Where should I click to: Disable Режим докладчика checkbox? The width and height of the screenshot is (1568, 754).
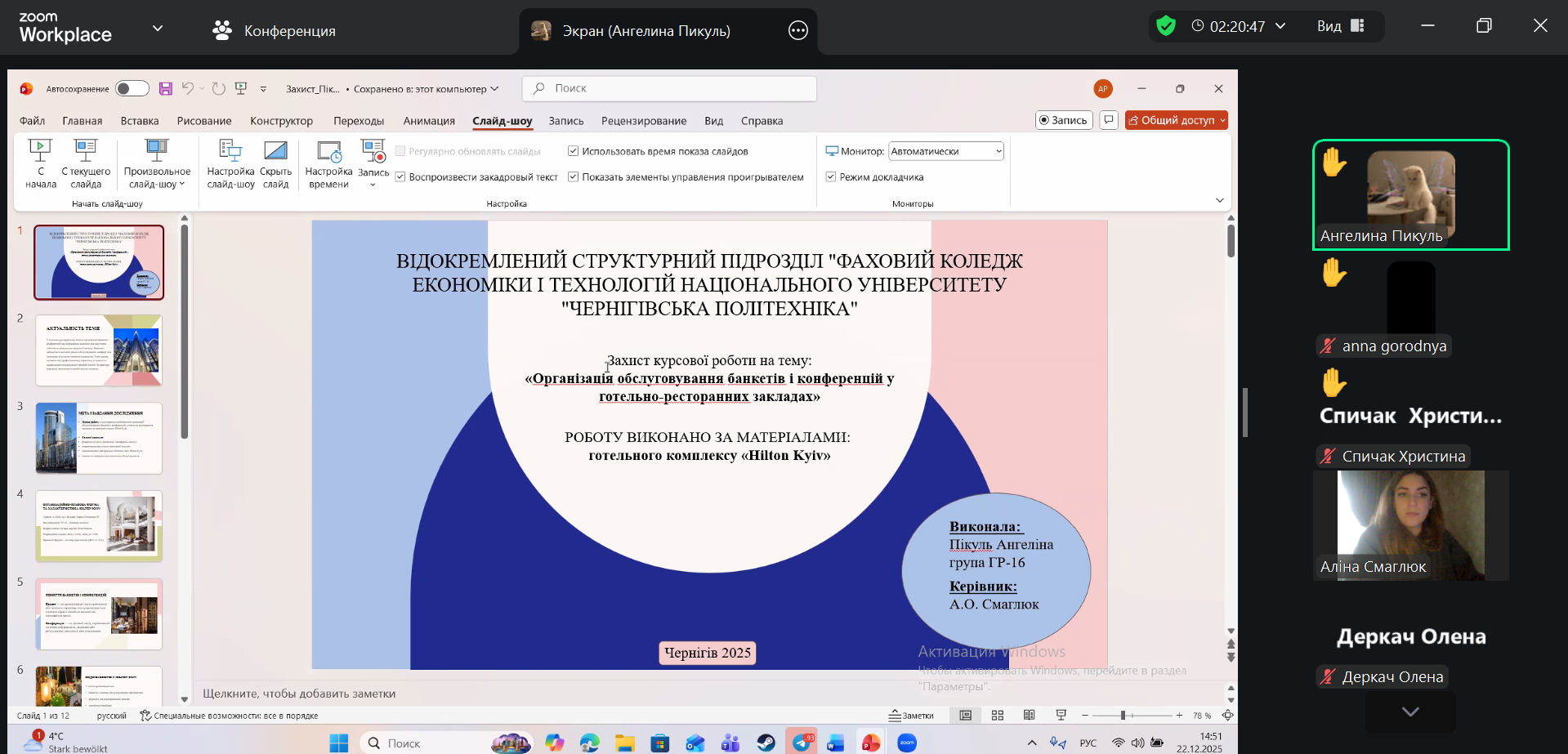[831, 176]
